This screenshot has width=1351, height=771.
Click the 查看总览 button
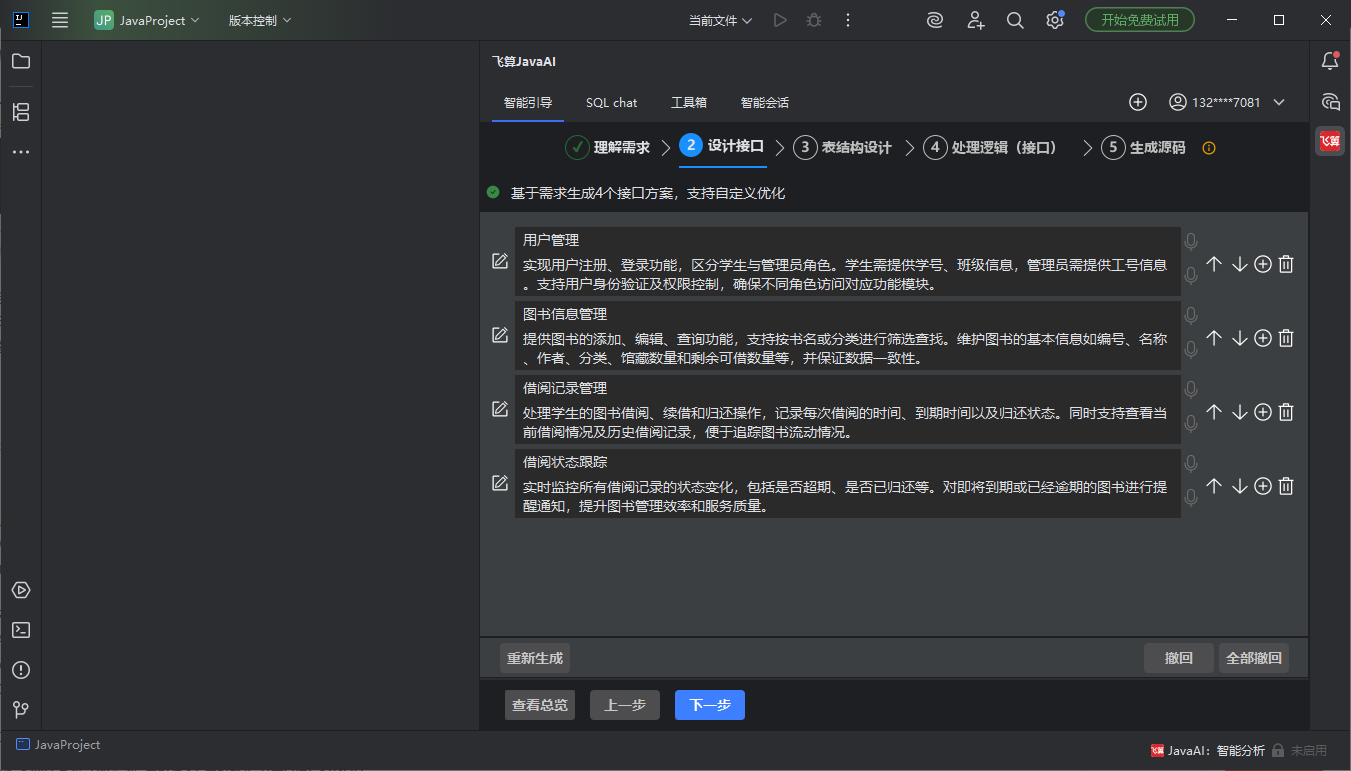point(540,705)
